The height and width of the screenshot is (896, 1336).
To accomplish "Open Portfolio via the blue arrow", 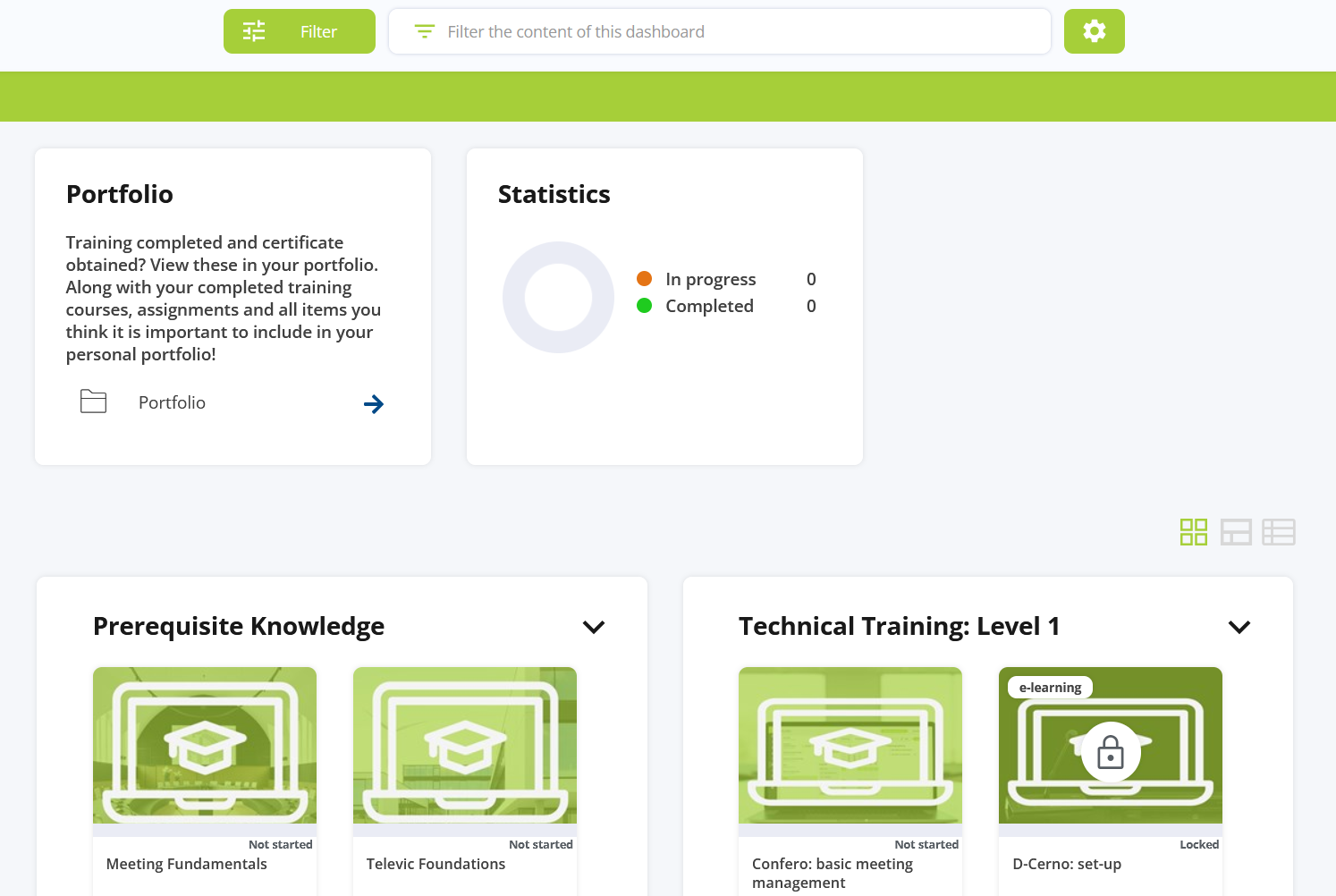I will click(374, 404).
